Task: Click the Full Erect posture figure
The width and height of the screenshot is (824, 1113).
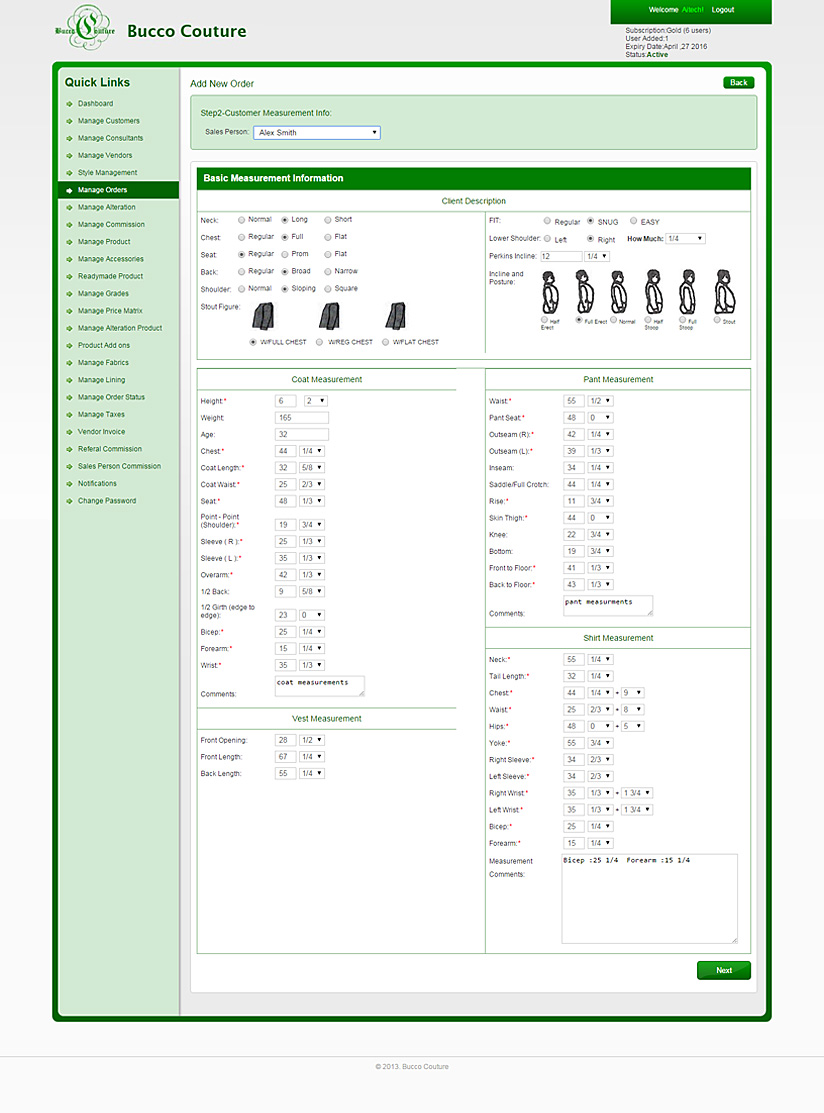Action: click(584, 292)
